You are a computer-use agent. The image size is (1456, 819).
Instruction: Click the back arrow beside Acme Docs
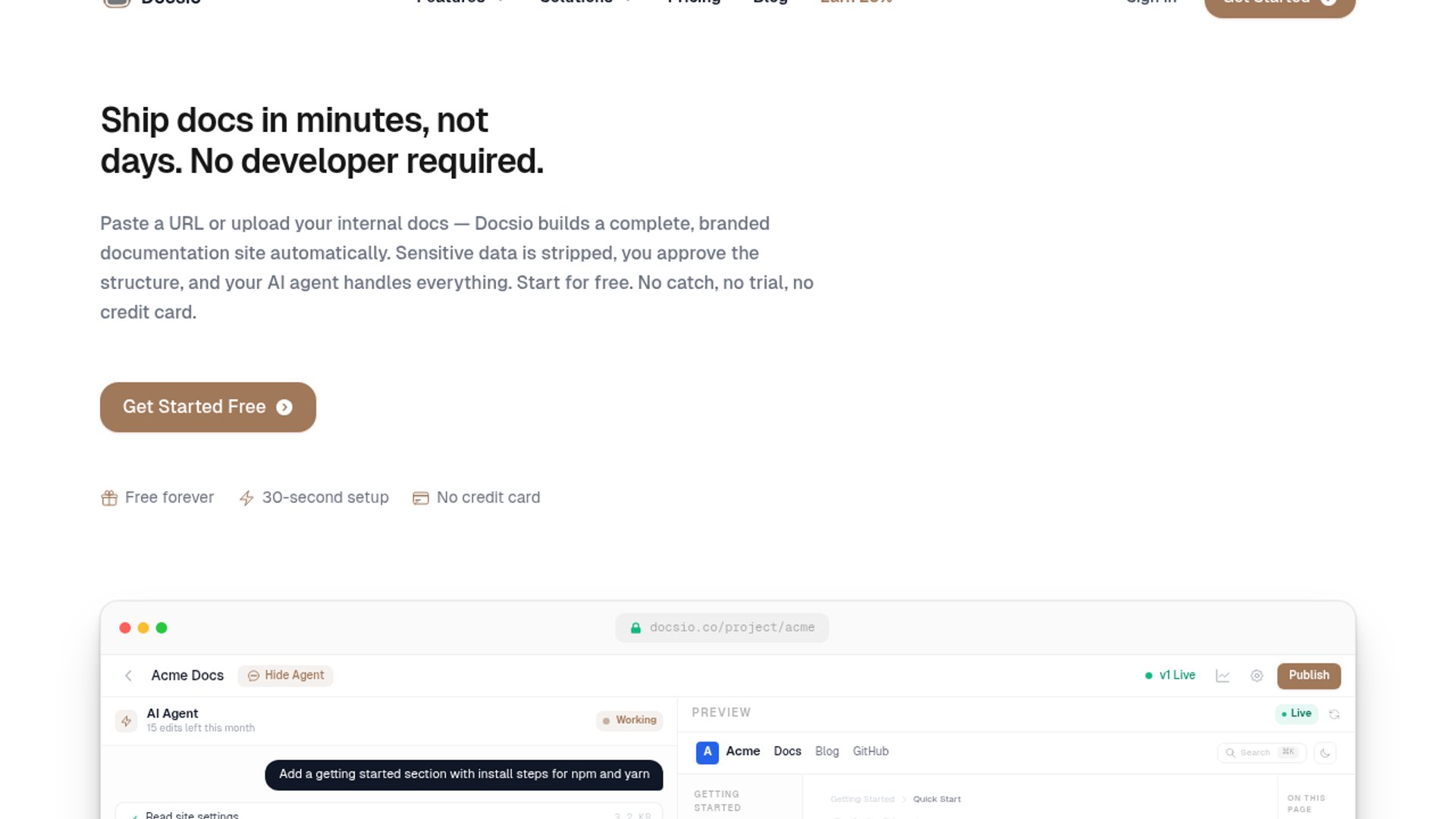(128, 676)
